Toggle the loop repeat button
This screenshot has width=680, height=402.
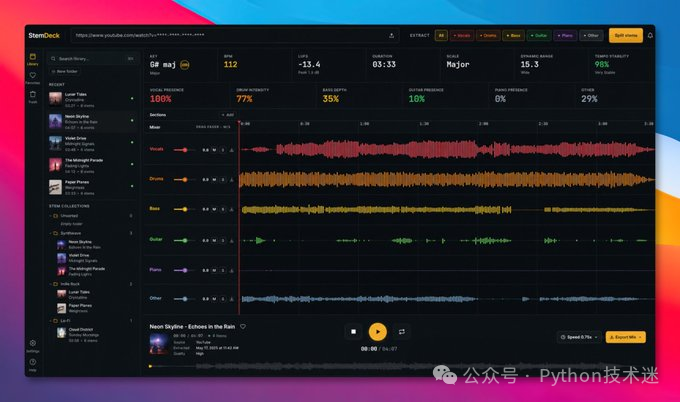point(402,332)
